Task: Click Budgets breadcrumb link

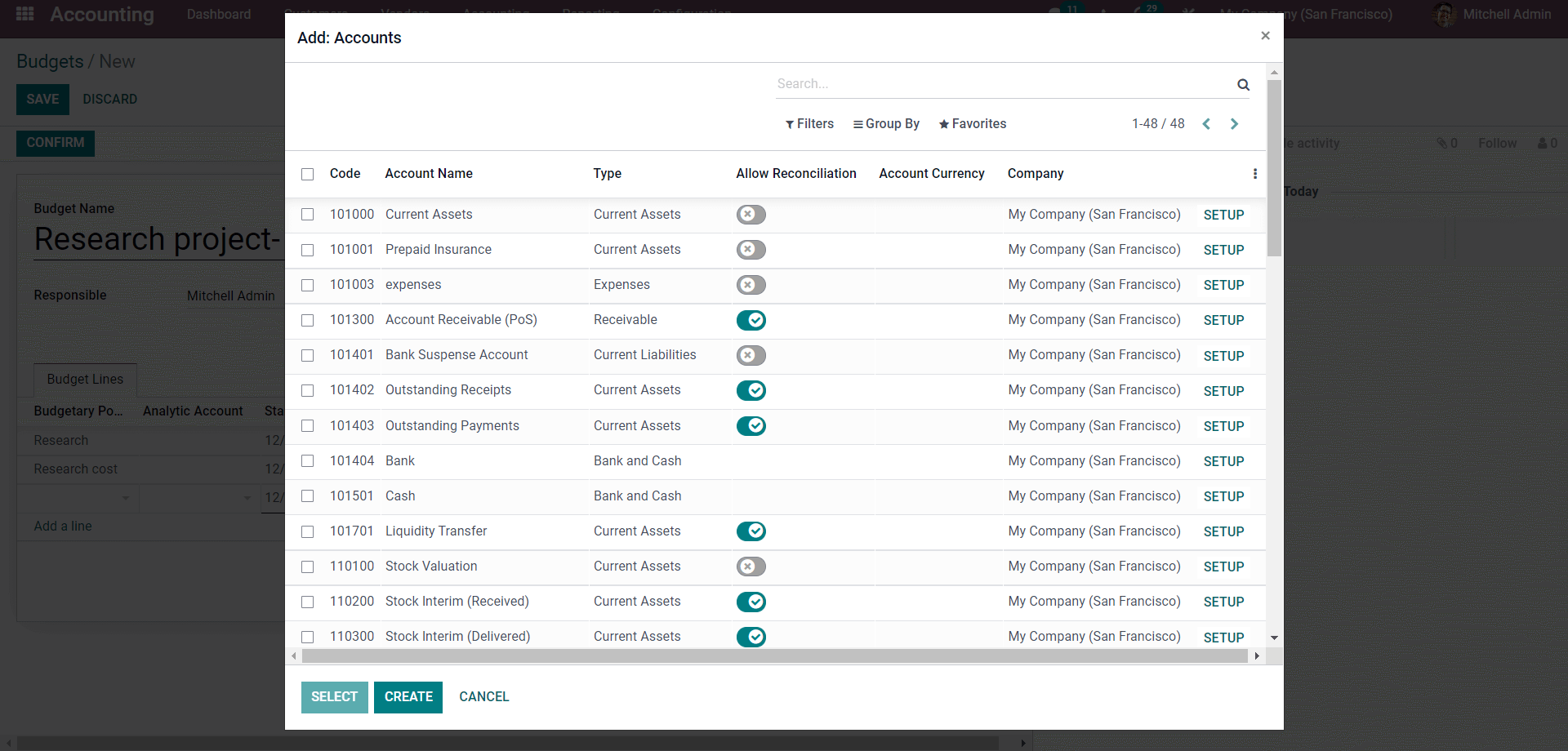Action: tap(50, 62)
